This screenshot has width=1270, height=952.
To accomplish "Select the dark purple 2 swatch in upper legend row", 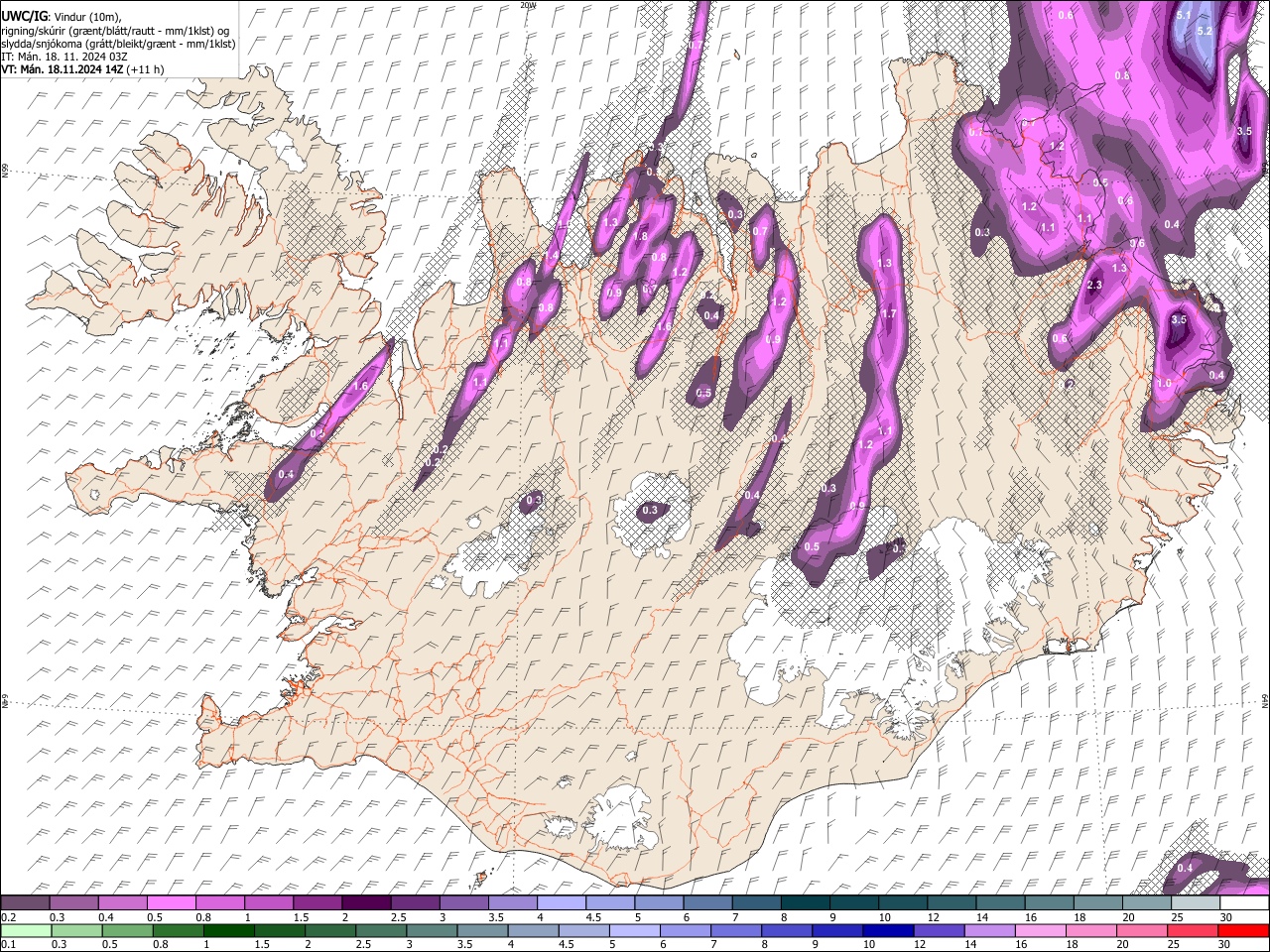I will [366, 902].
